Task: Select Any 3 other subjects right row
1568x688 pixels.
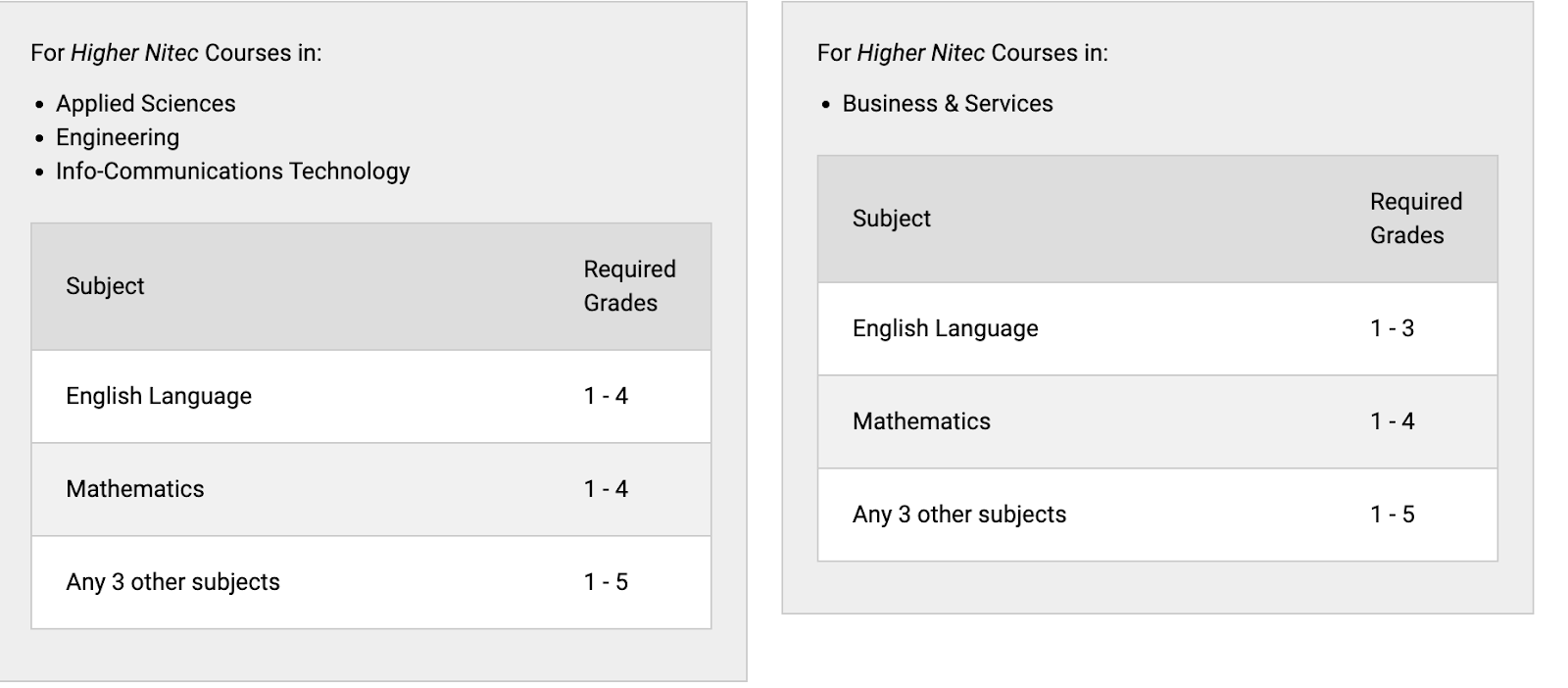Action: [1157, 515]
